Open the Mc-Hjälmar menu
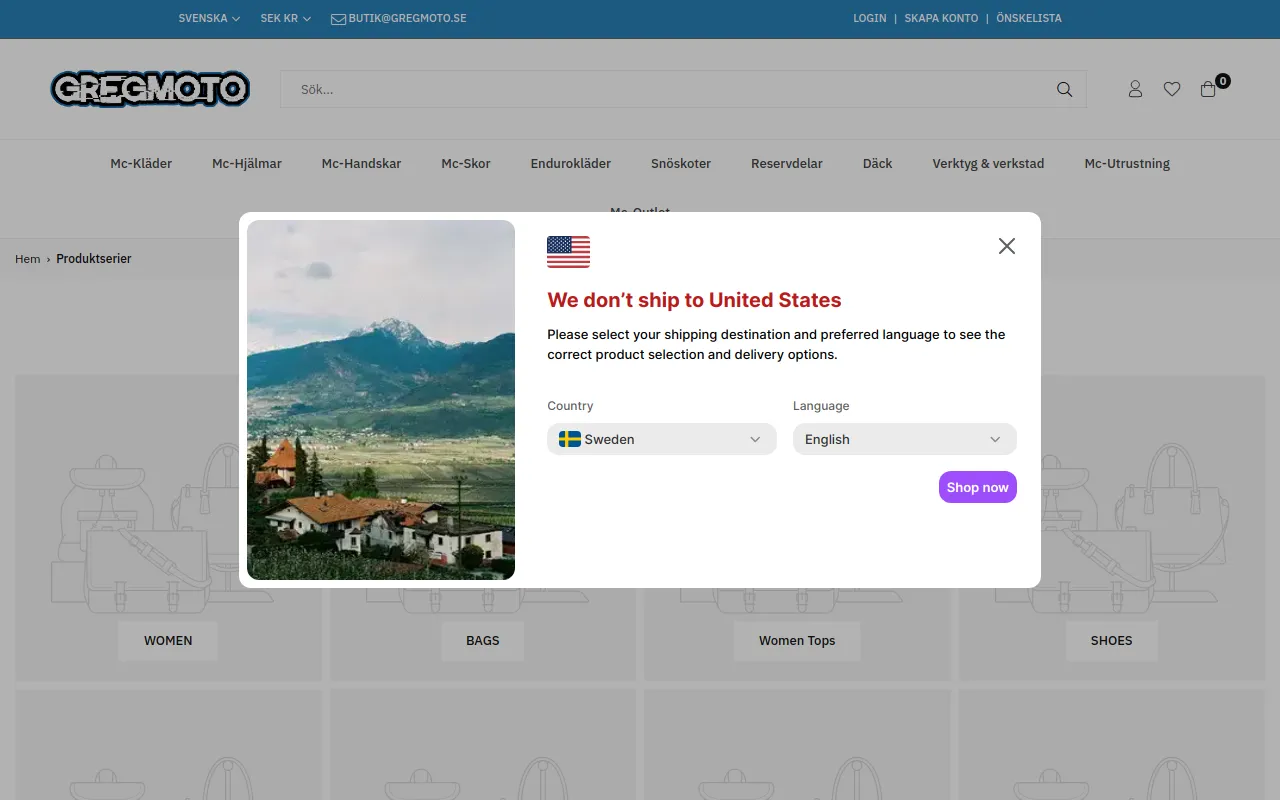Image resolution: width=1280 pixels, height=800 pixels. [247, 163]
